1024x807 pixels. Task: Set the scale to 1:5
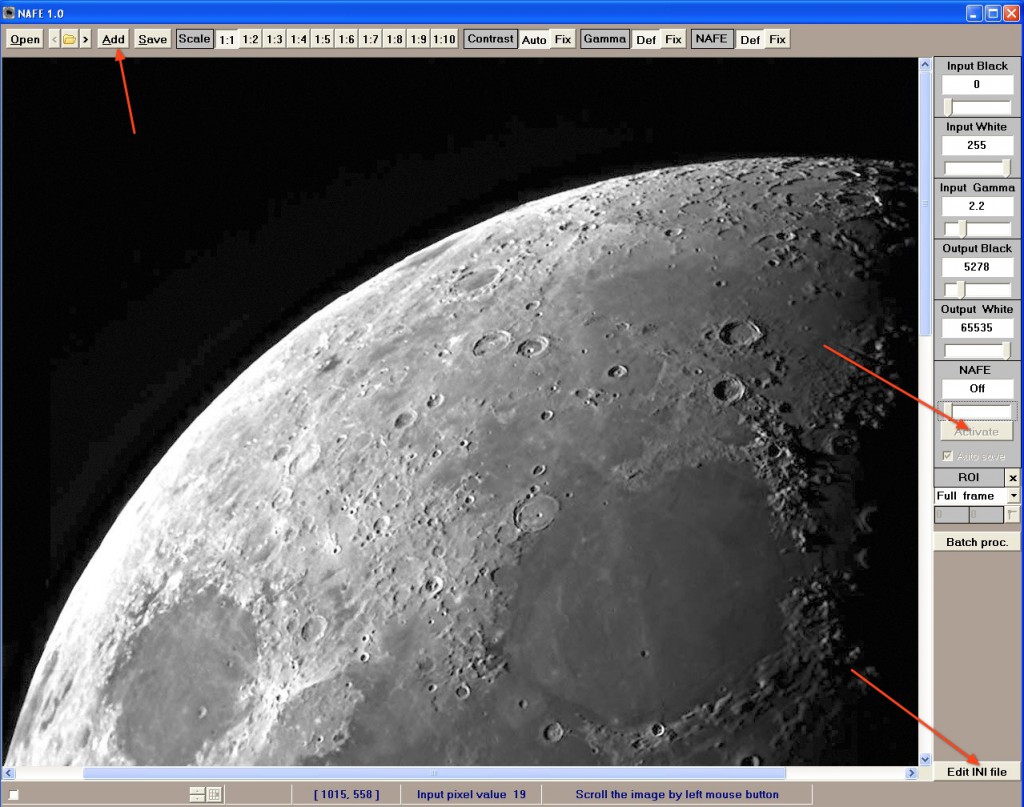point(323,39)
